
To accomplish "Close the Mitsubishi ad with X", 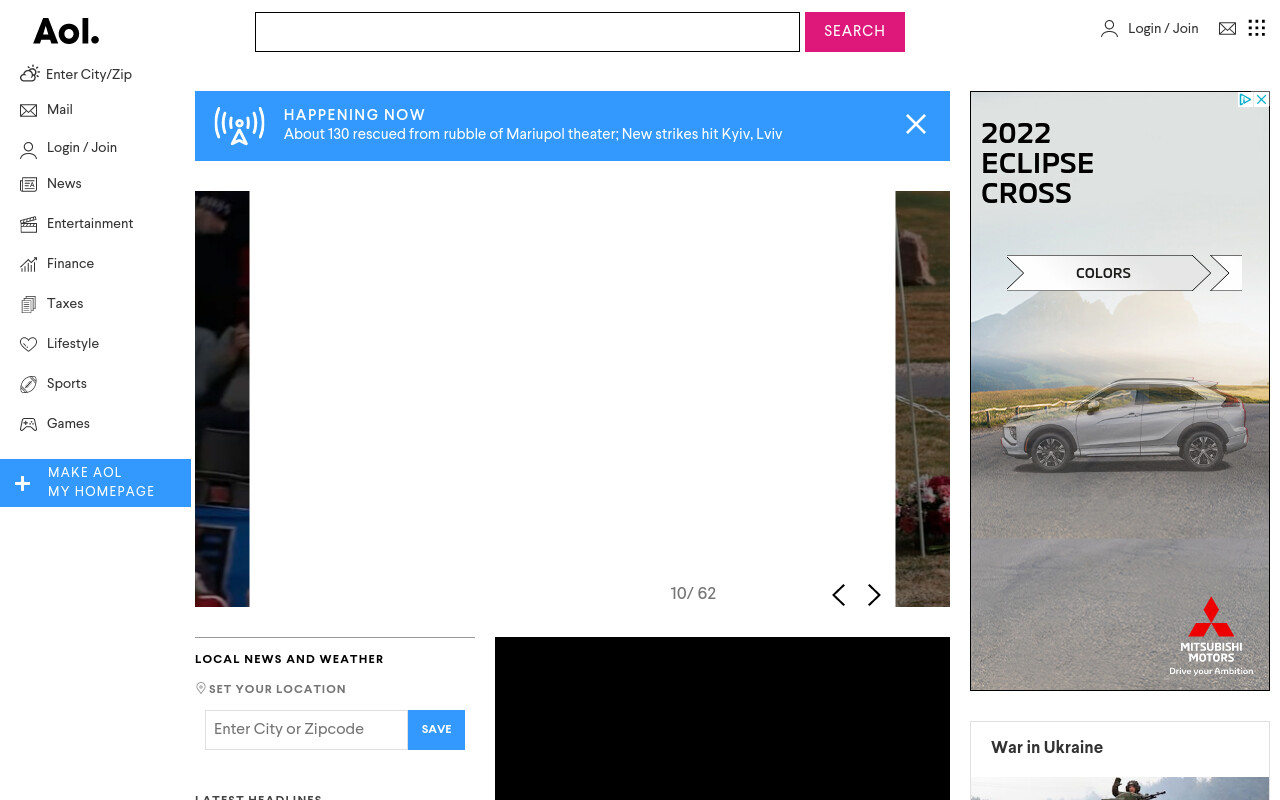I will [1262, 99].
